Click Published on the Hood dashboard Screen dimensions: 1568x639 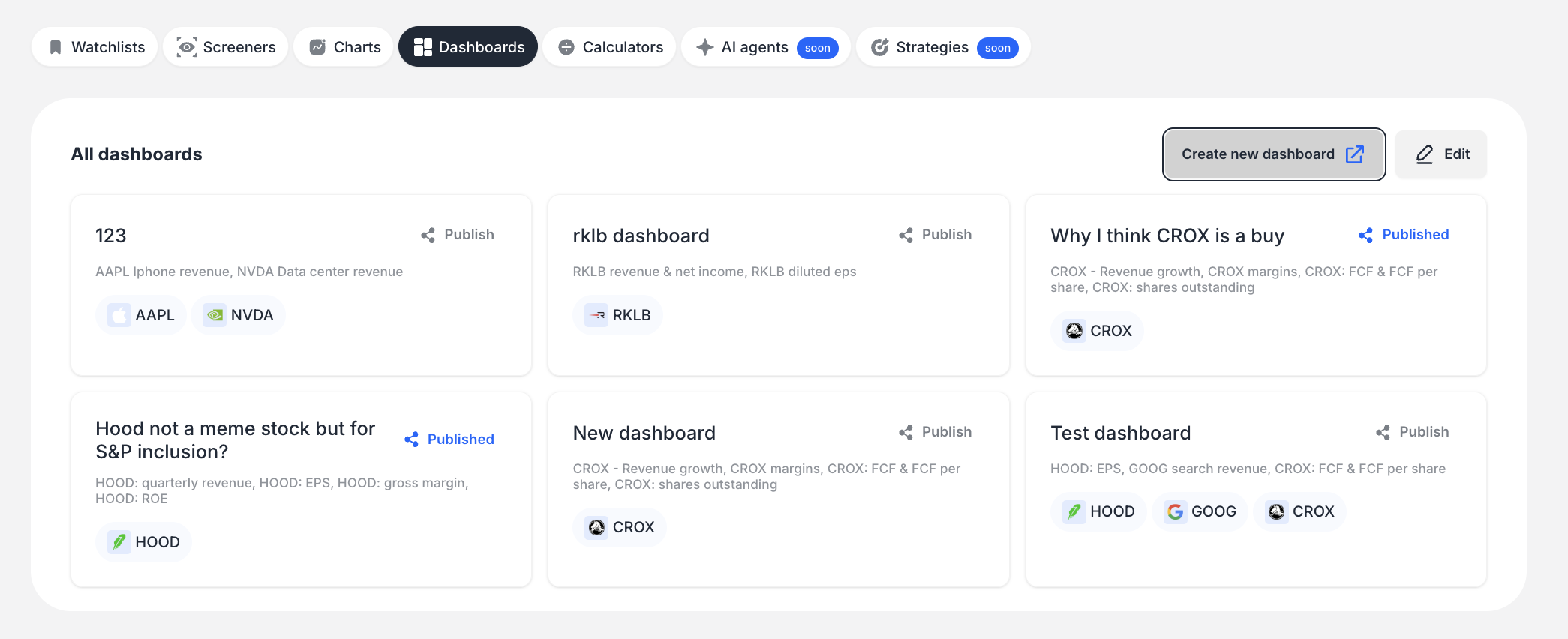tap(449, 439)
